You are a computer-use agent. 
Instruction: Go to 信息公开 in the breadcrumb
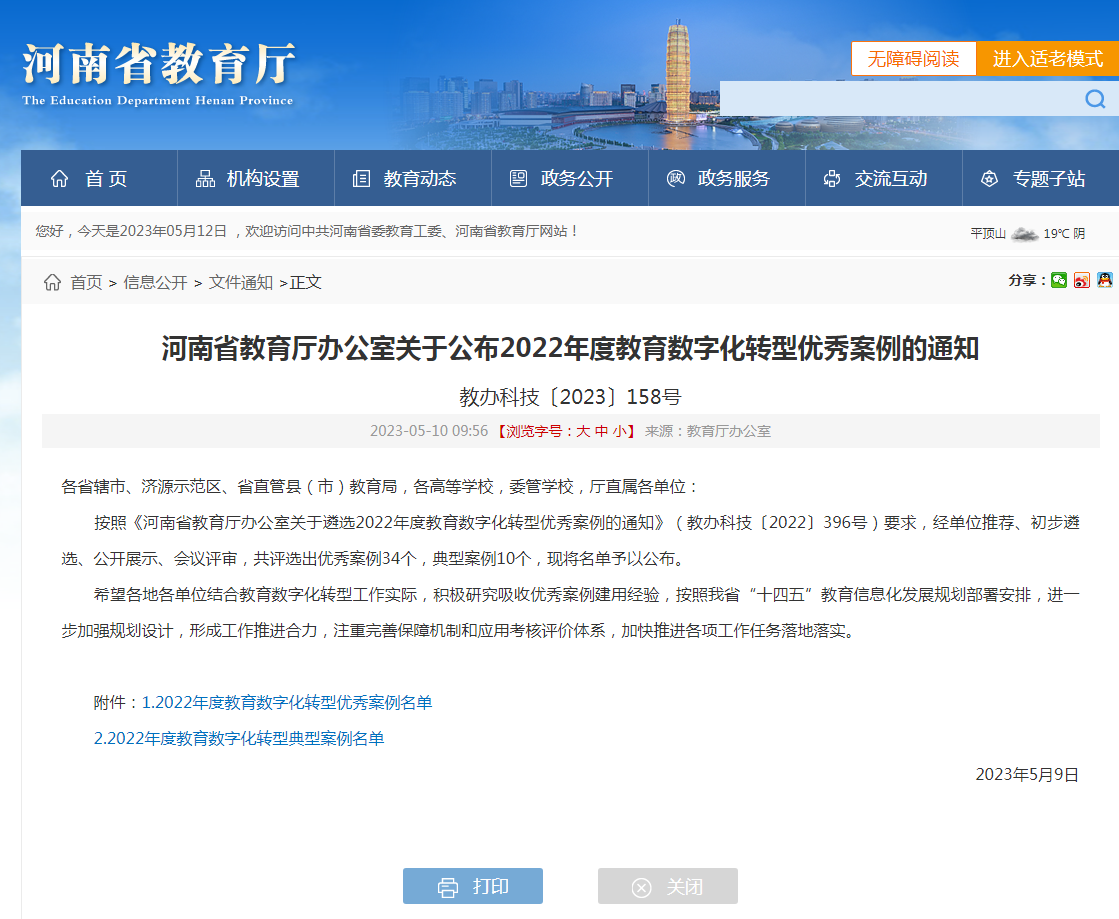pyautogui.click(x=155, y=283)
